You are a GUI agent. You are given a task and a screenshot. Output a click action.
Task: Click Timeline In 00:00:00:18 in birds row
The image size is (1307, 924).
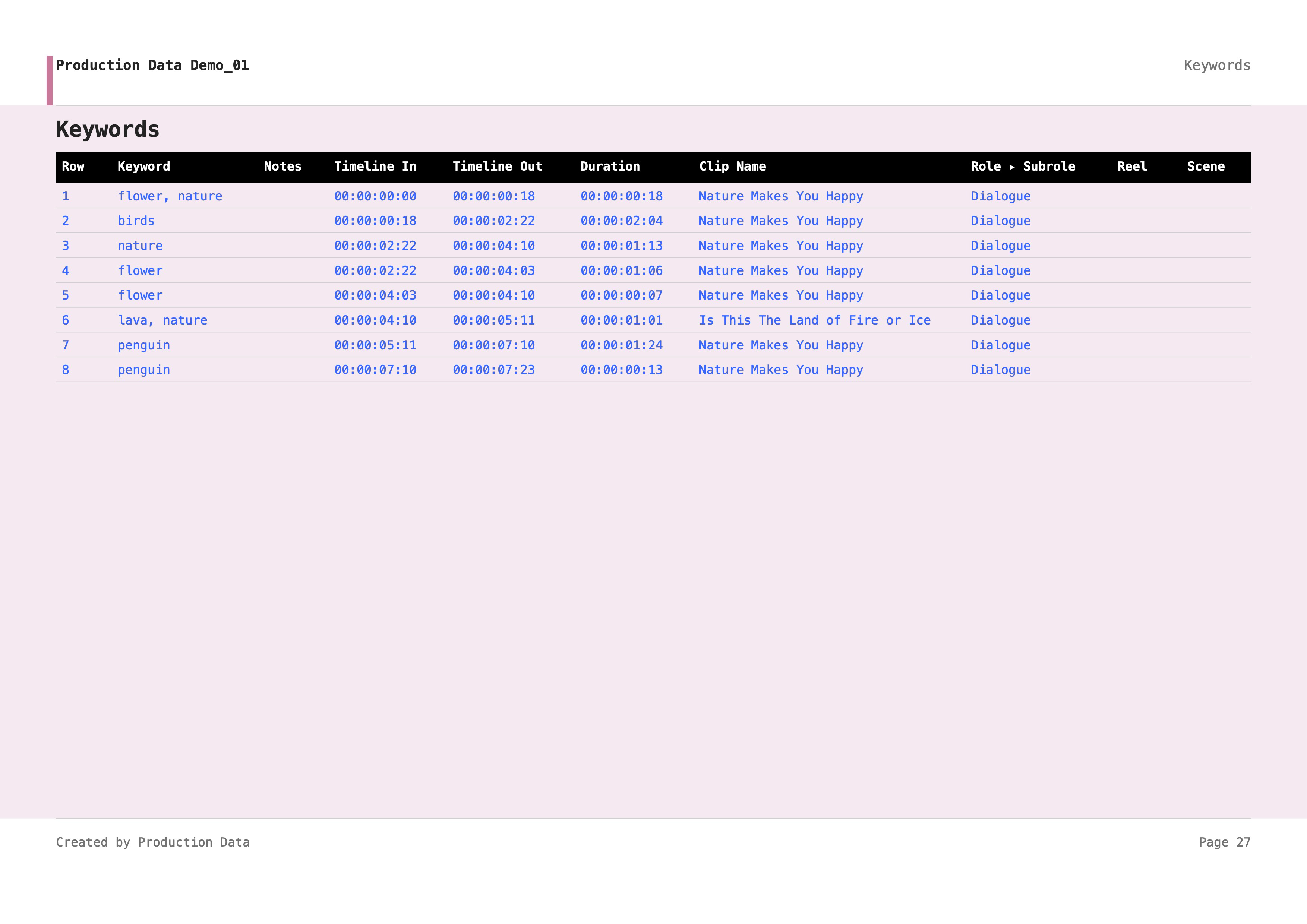pyautogui.click(x=375, y=221)
